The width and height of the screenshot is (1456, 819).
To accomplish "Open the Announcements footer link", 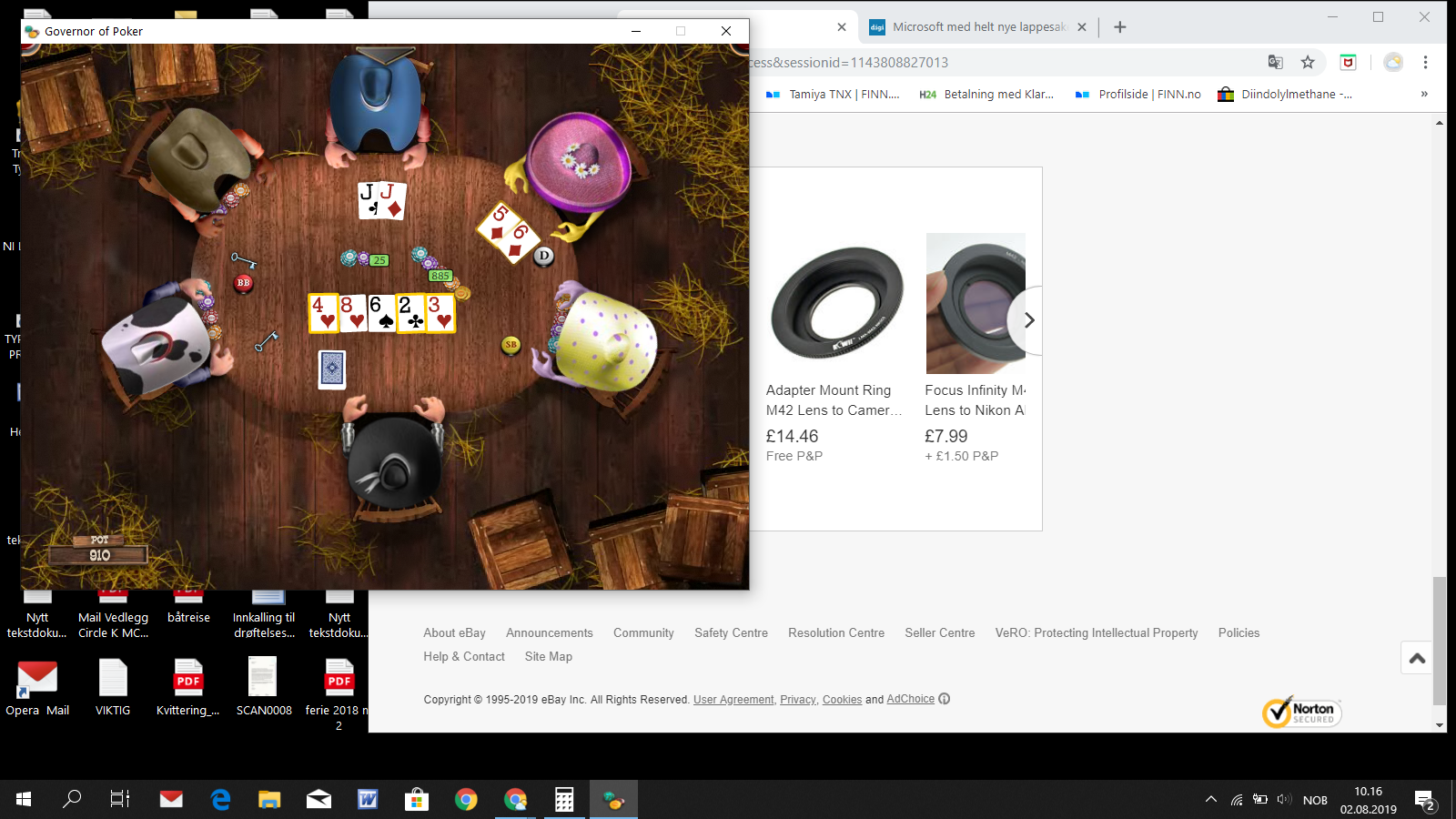I will pyautogui.click(x=550, y=632).
